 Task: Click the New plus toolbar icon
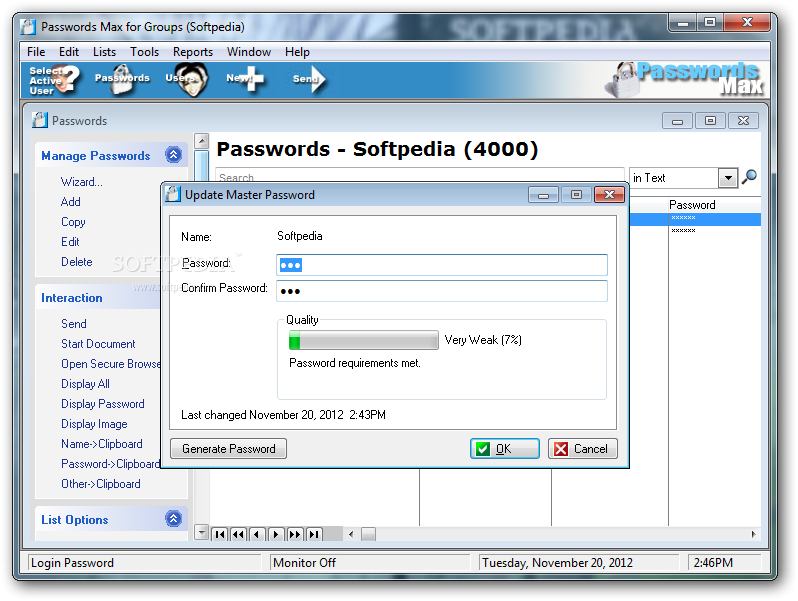pos(245,79)
